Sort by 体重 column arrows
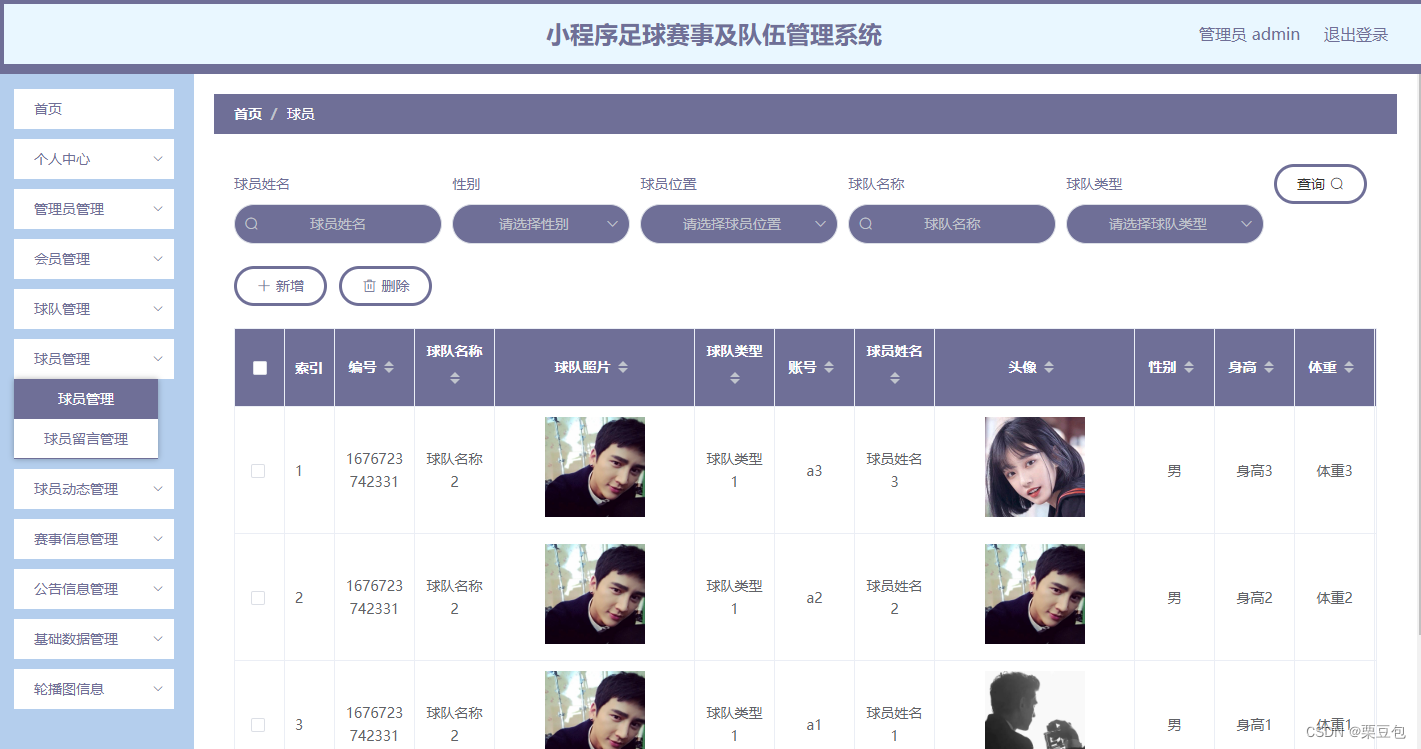1421x749 pixels. click(1349, 368)
